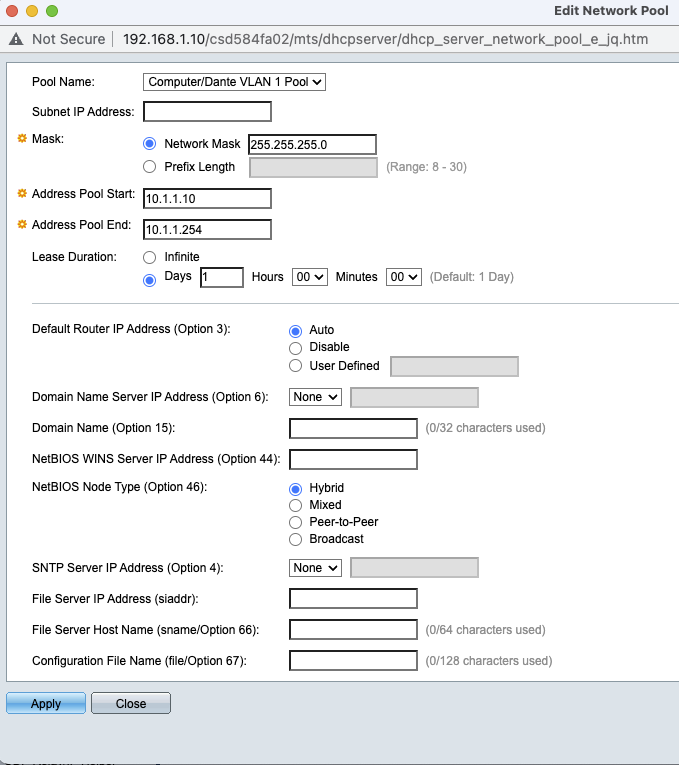Select Hybrid NetBIOS node type
Screen dimensions: 679x765
(x=295, y=489)
